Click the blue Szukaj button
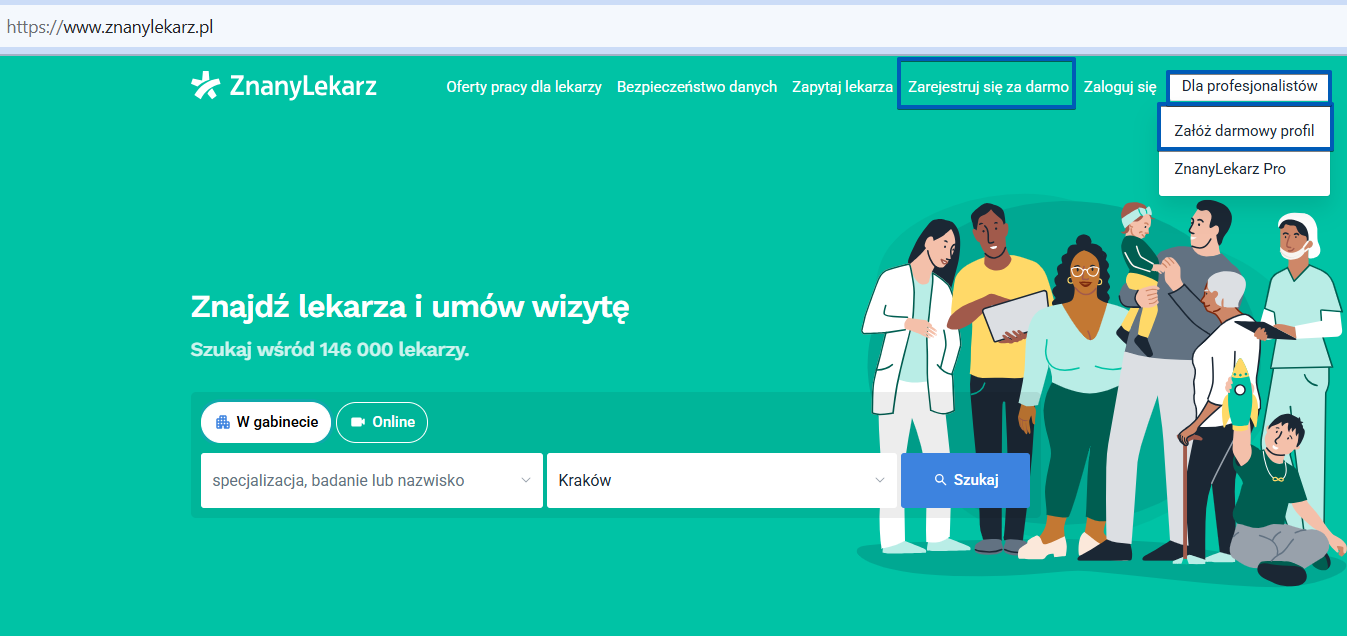 tap(965, 480)
